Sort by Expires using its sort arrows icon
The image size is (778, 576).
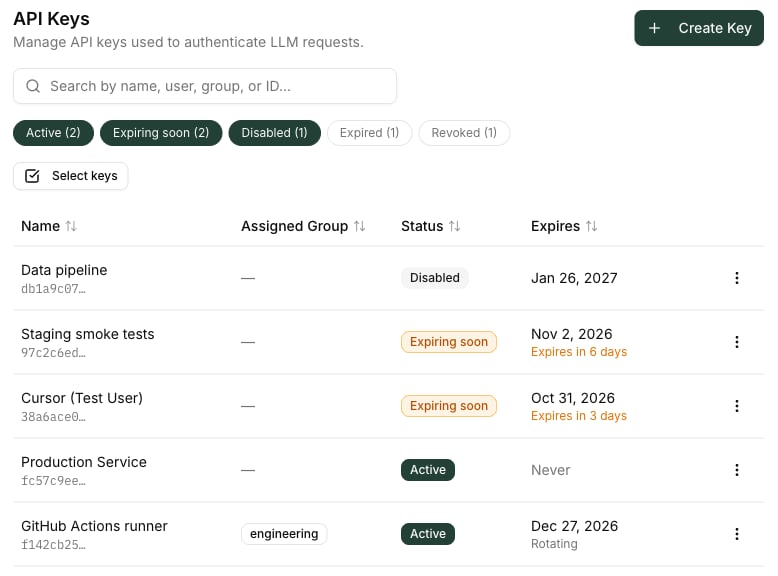click(591, 226)
